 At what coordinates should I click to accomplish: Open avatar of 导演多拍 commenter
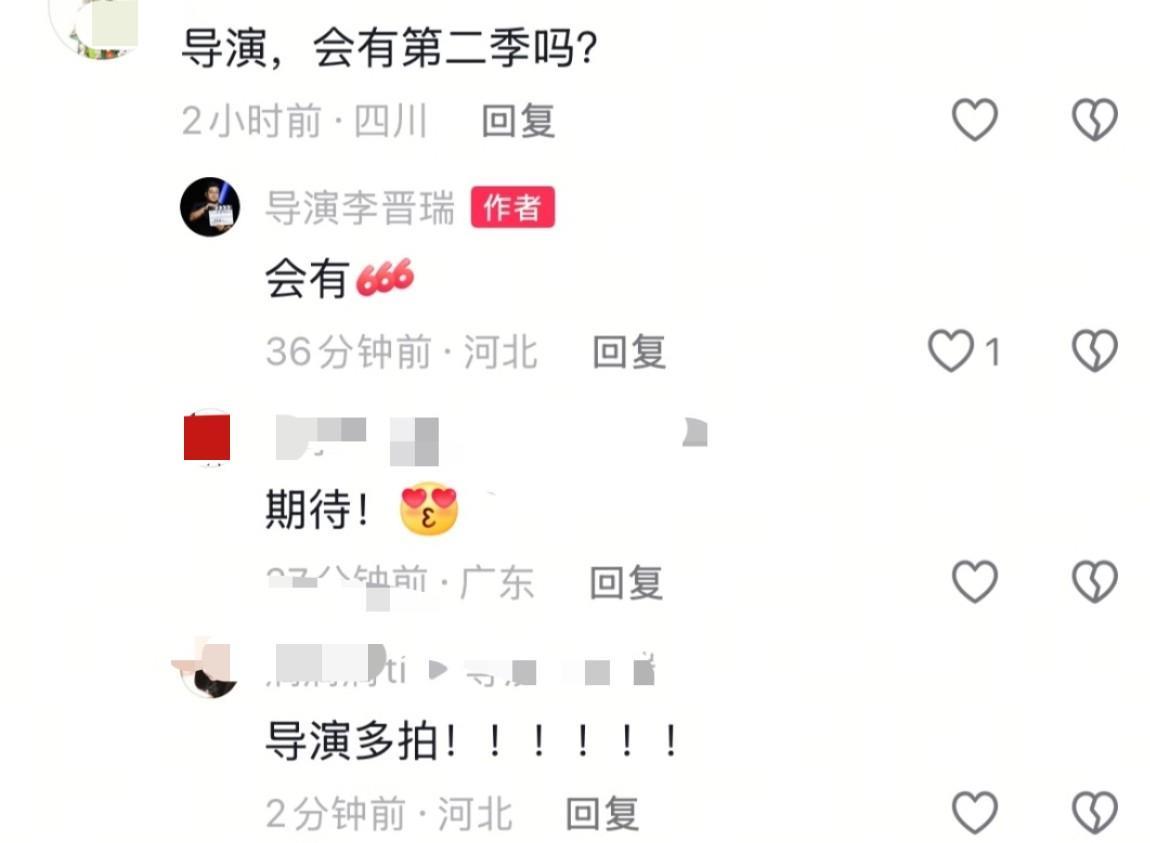210,669
